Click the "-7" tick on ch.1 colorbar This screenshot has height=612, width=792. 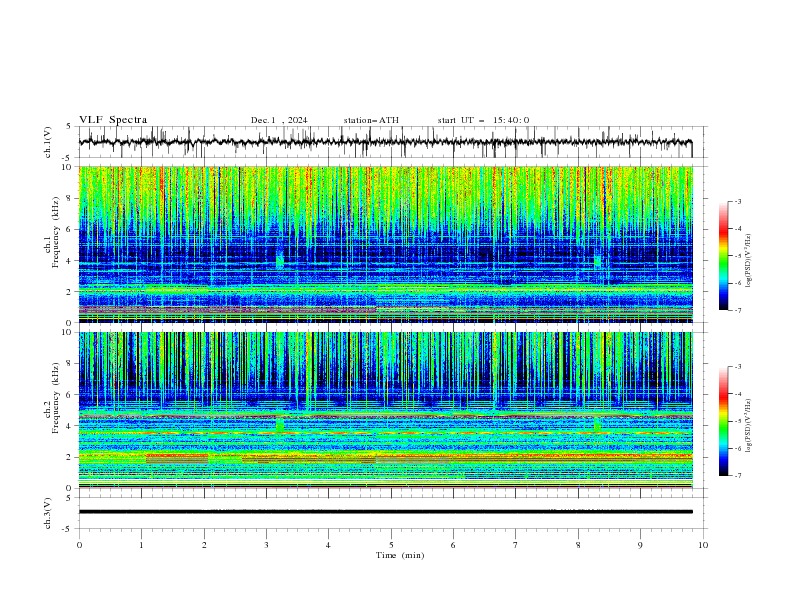click(x=737, y=310)
